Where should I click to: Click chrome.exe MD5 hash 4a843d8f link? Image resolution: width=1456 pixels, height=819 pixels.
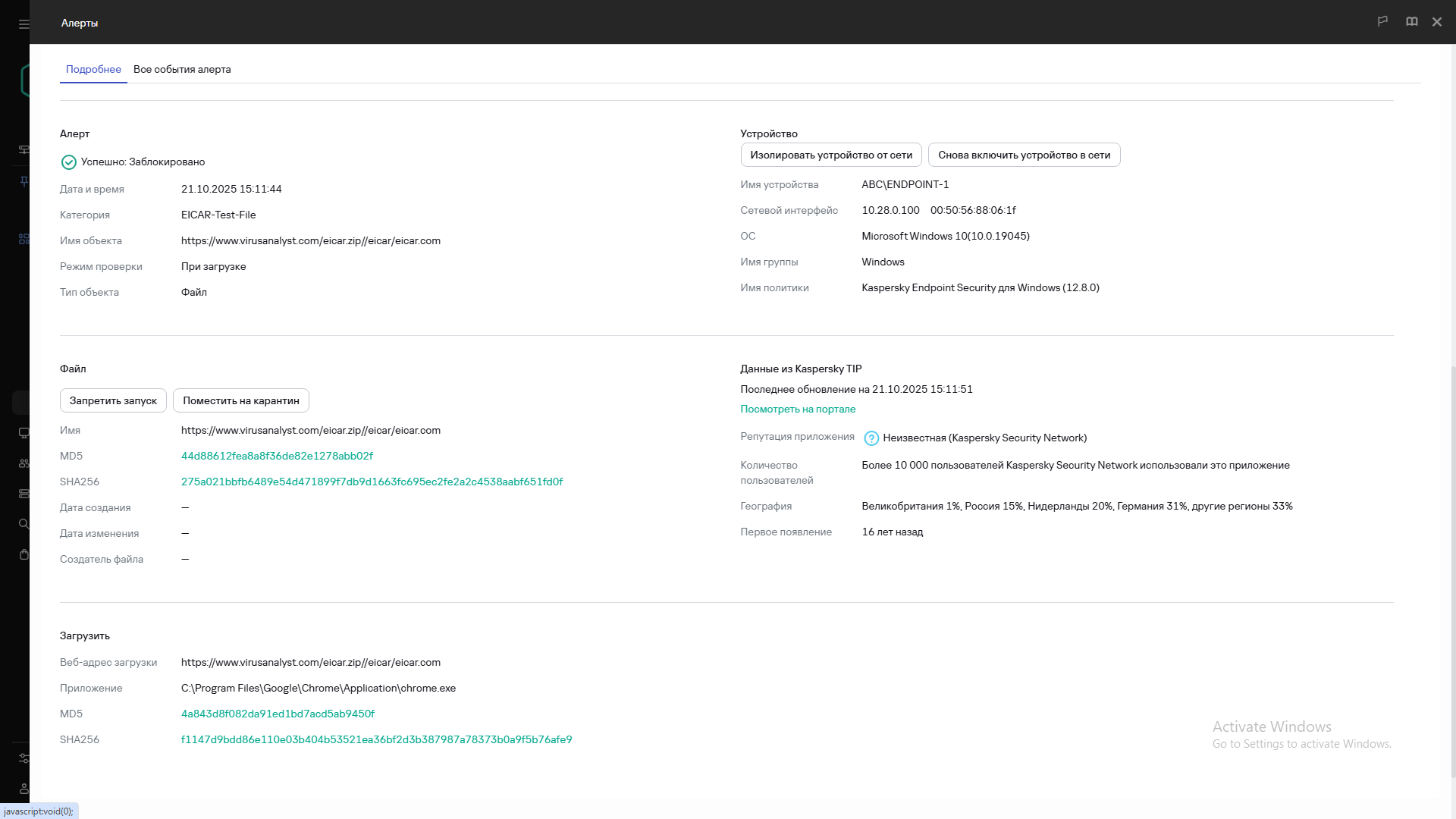pos(278,714)
